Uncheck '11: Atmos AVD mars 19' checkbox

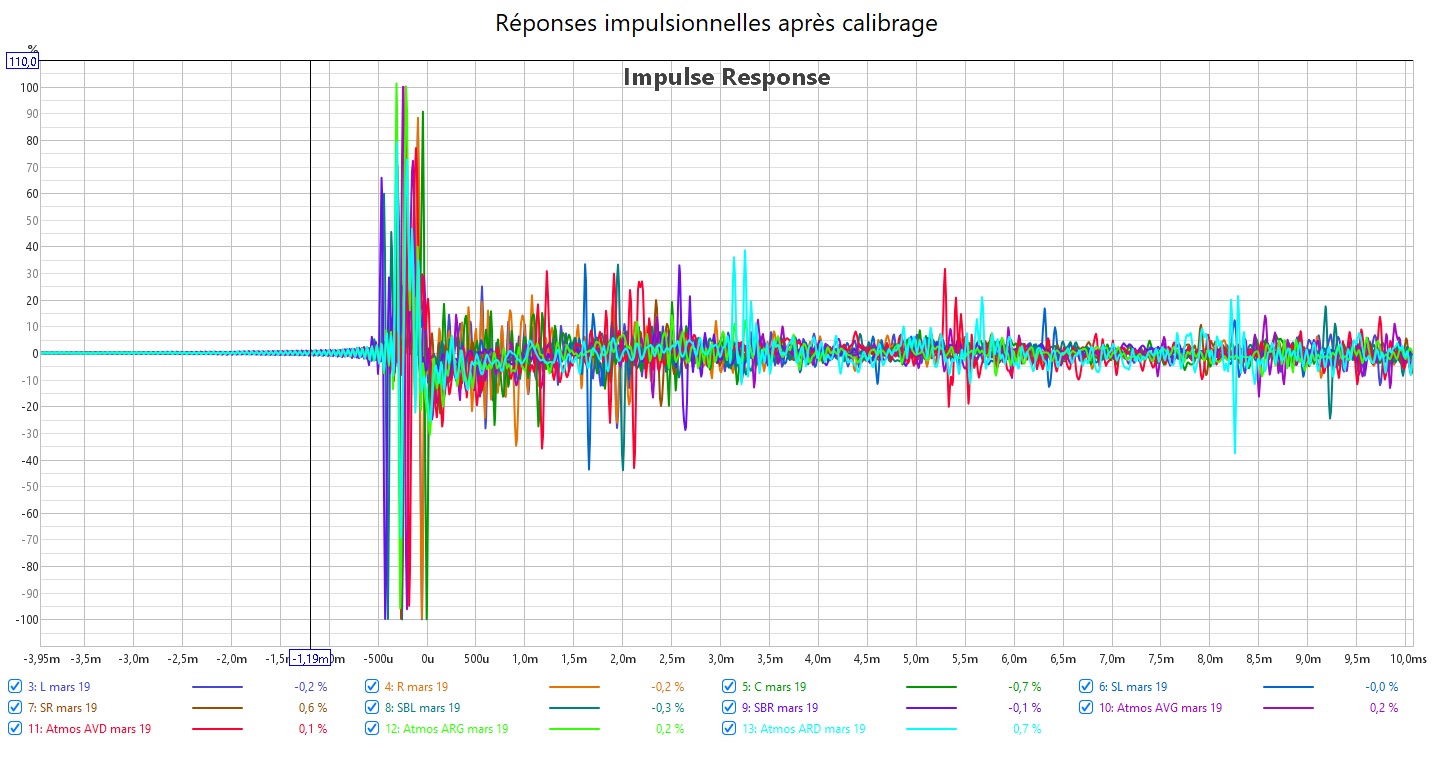click(x=15, y=729)
